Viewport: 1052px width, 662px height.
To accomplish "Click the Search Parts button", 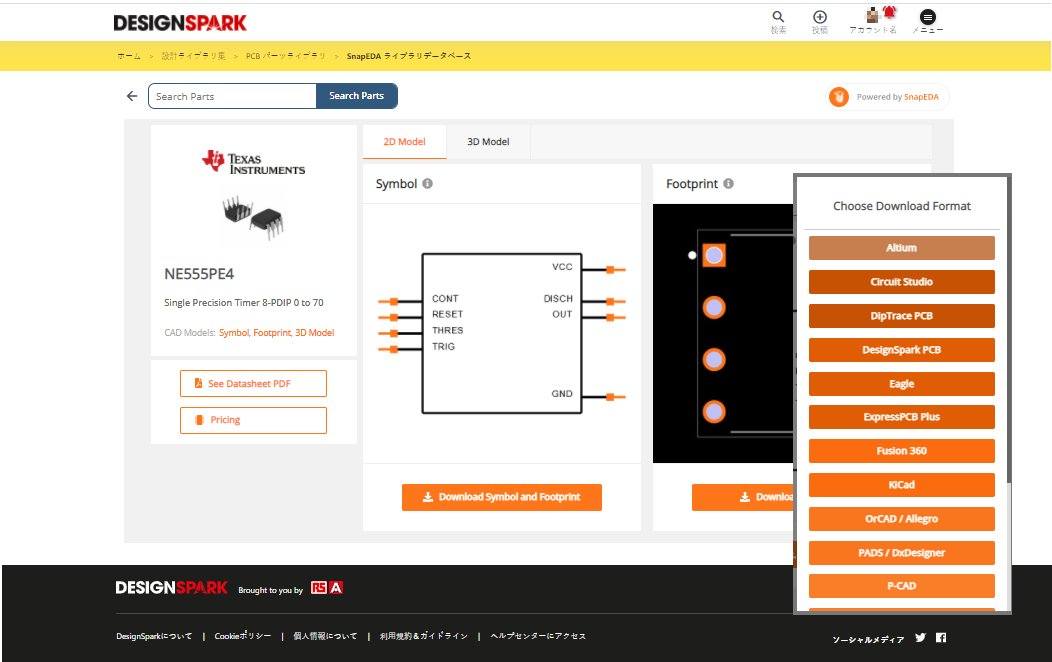I will pos(356,96).
